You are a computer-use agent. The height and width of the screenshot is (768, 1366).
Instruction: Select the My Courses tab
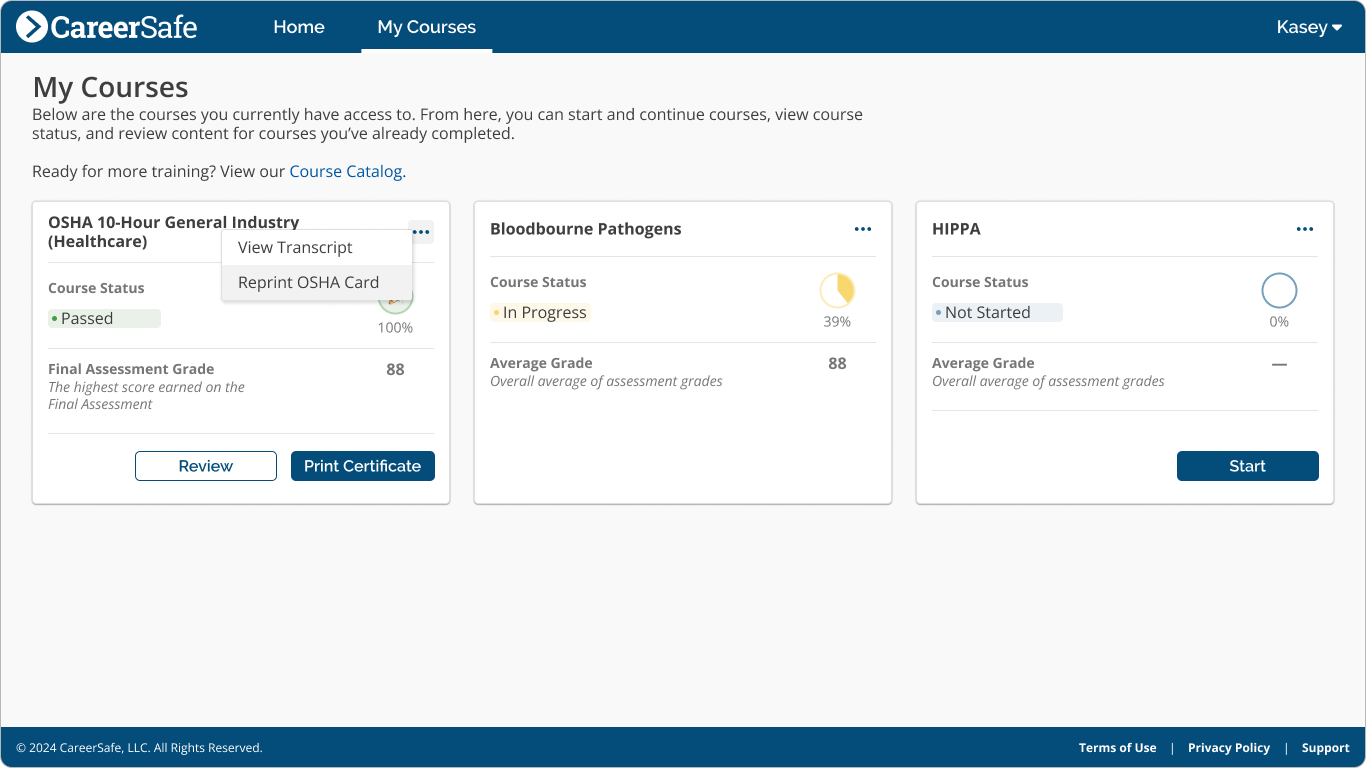pos(426,27)
